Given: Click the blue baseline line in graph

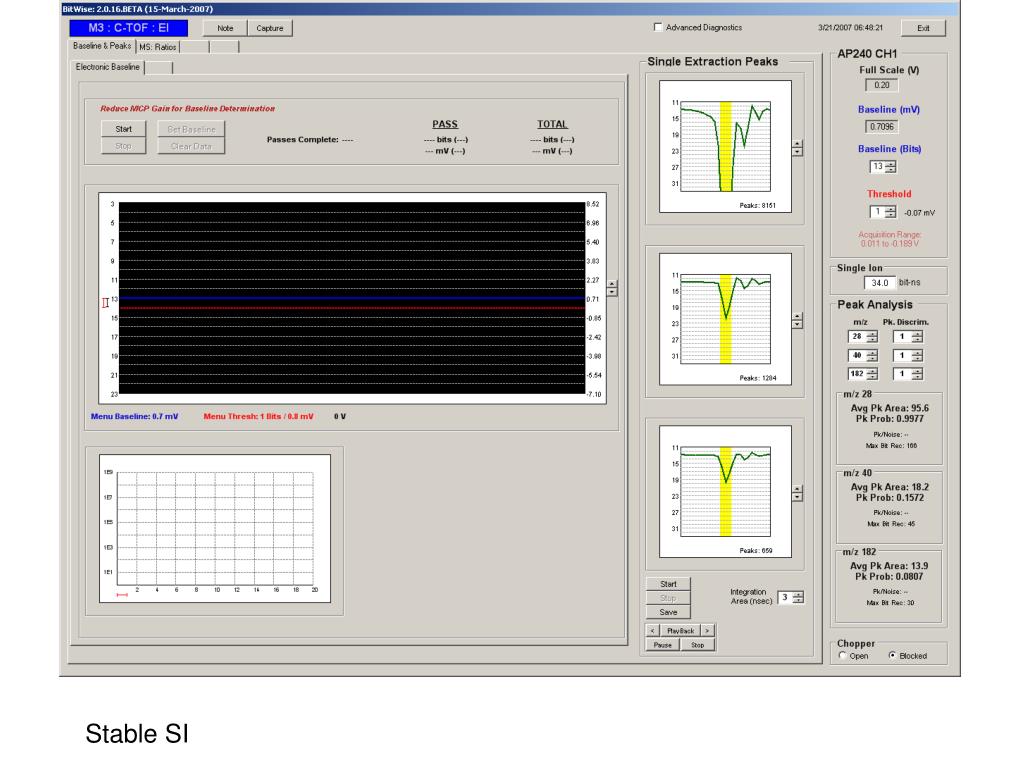Looking at the screenshot, I should [x=352, y=298].
